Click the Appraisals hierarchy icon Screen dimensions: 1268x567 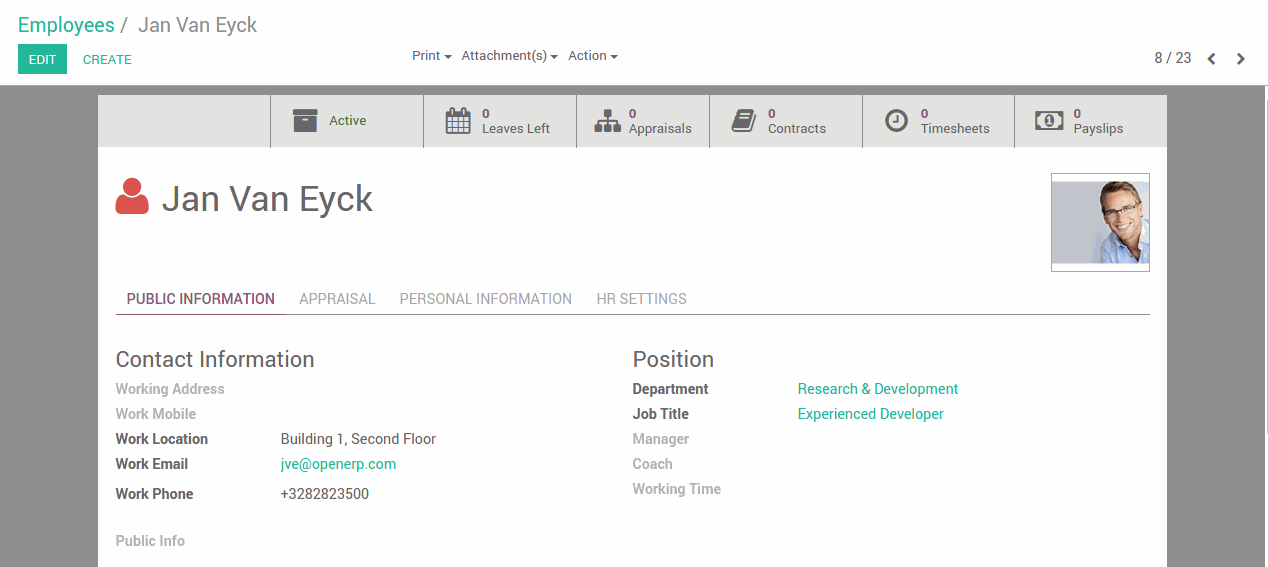[608, 121]
